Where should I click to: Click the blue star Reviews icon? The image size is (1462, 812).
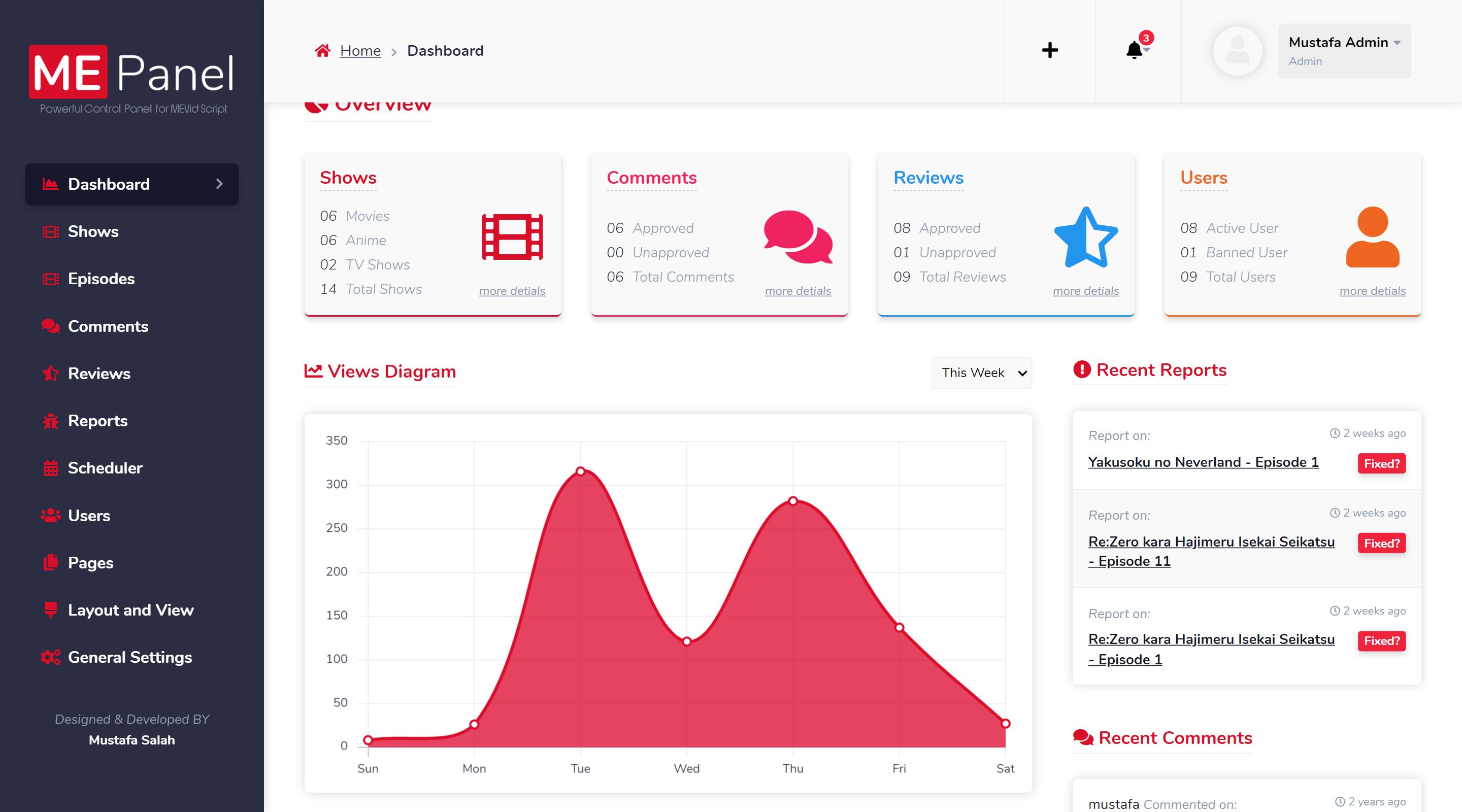click(x=1085, y=238)
